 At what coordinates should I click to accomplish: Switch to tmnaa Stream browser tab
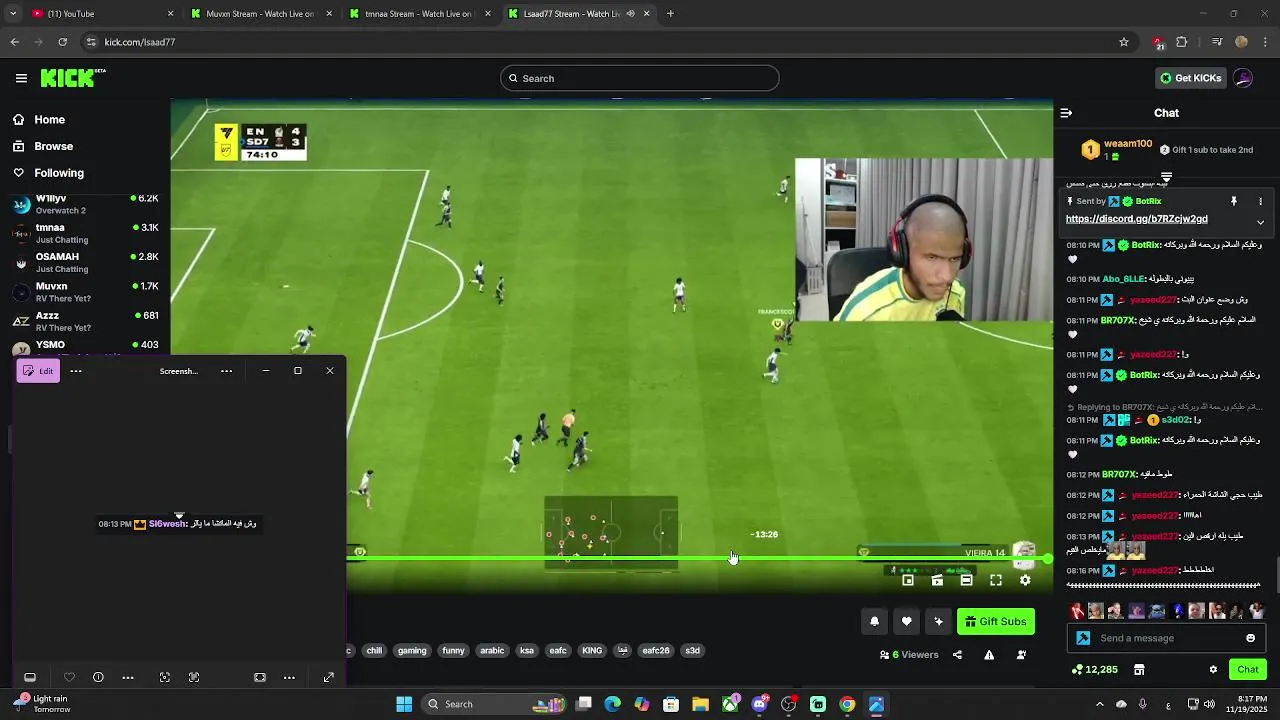point(419,14)
